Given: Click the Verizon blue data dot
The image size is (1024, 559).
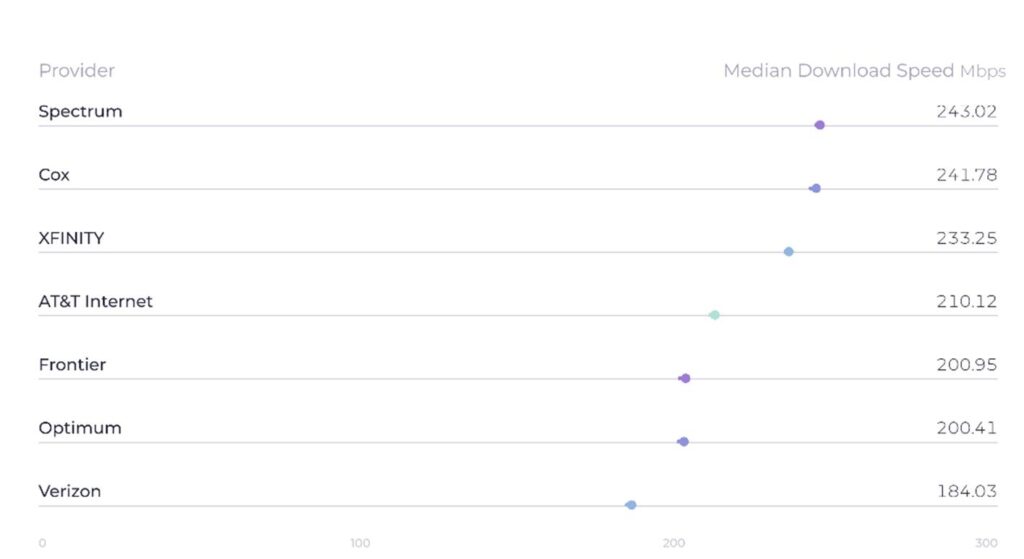Looking at the screenshot, I should [631, 505].
